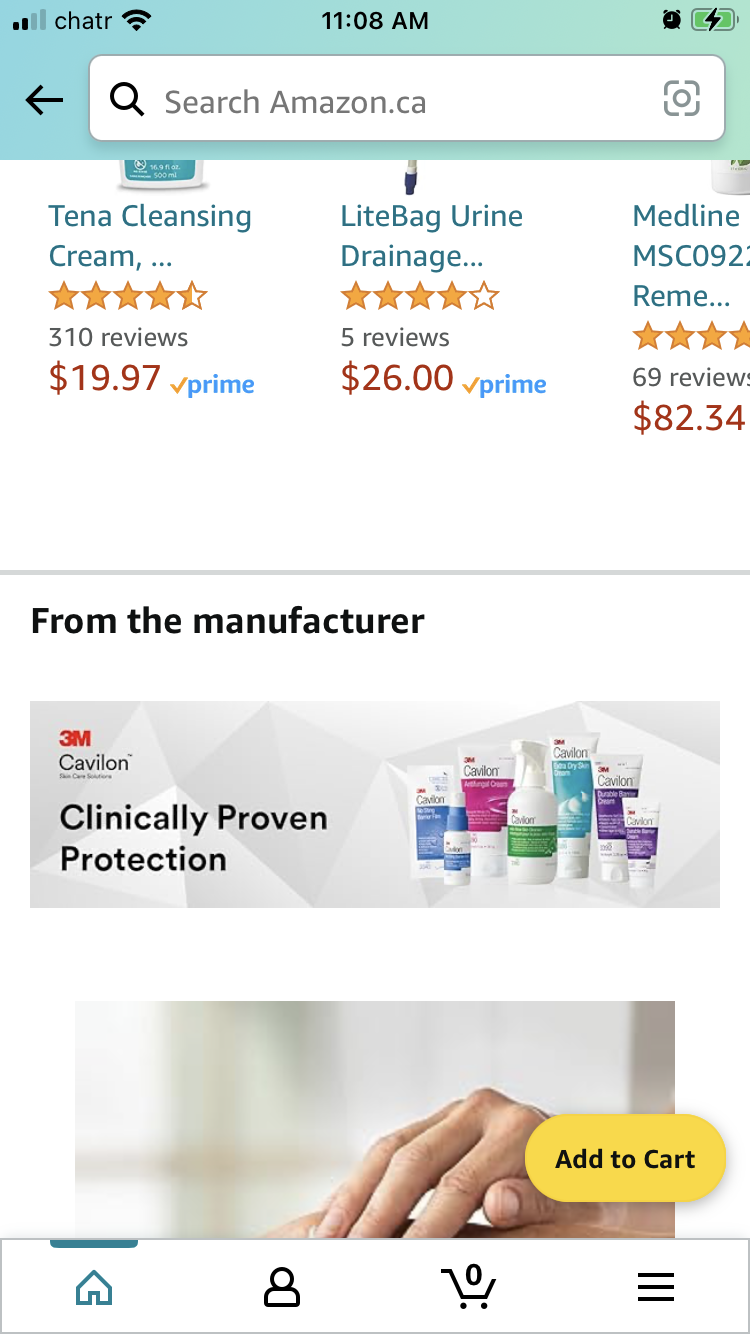750x1334 pixels.
Task: Open the Medline MSC092 product link
Action: (x=690, y=255)
